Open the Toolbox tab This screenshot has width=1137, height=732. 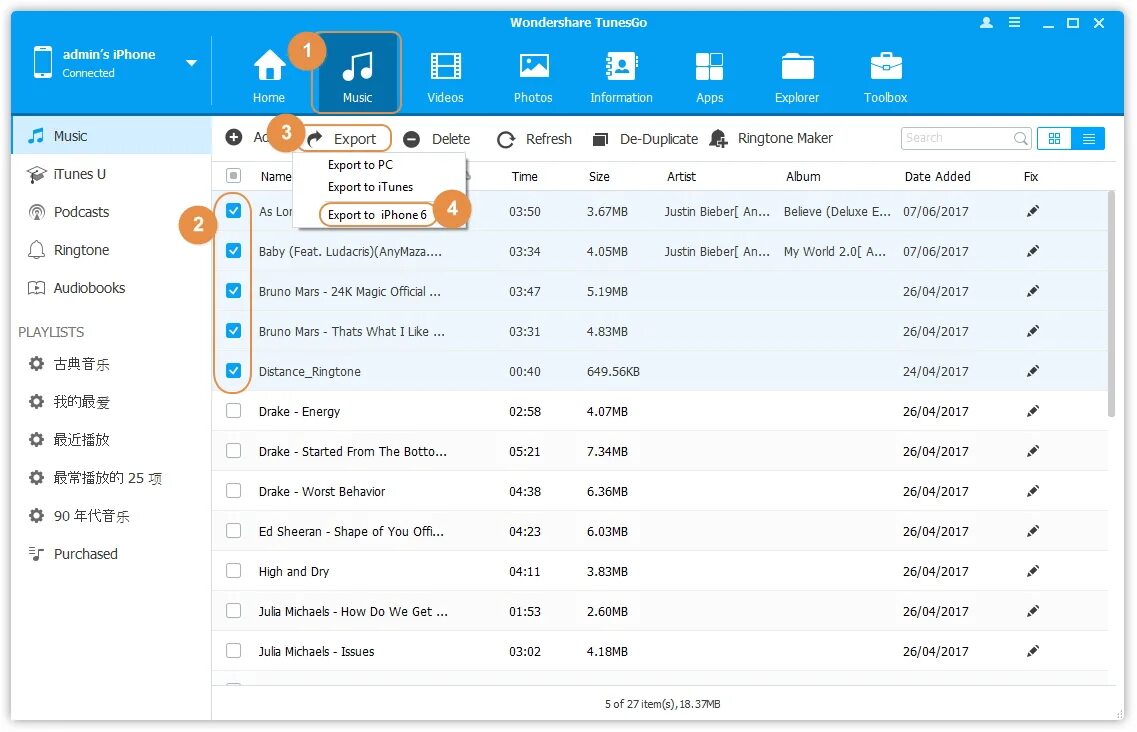pos(885,75)
